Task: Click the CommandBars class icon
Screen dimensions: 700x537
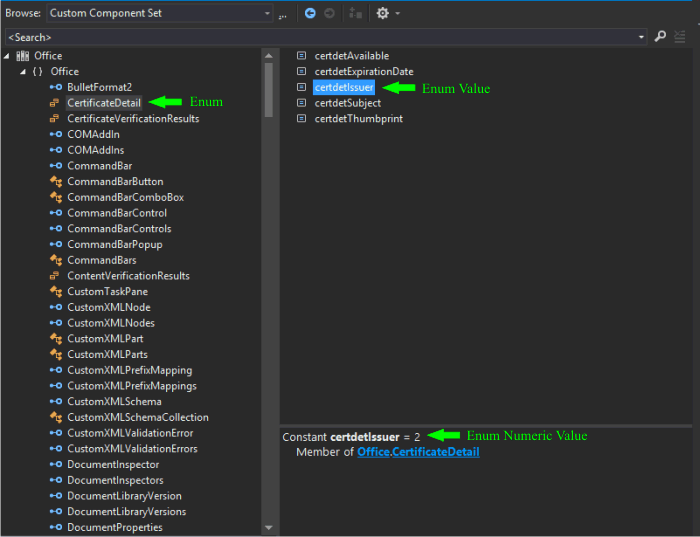Action: (x=56, y=260)
